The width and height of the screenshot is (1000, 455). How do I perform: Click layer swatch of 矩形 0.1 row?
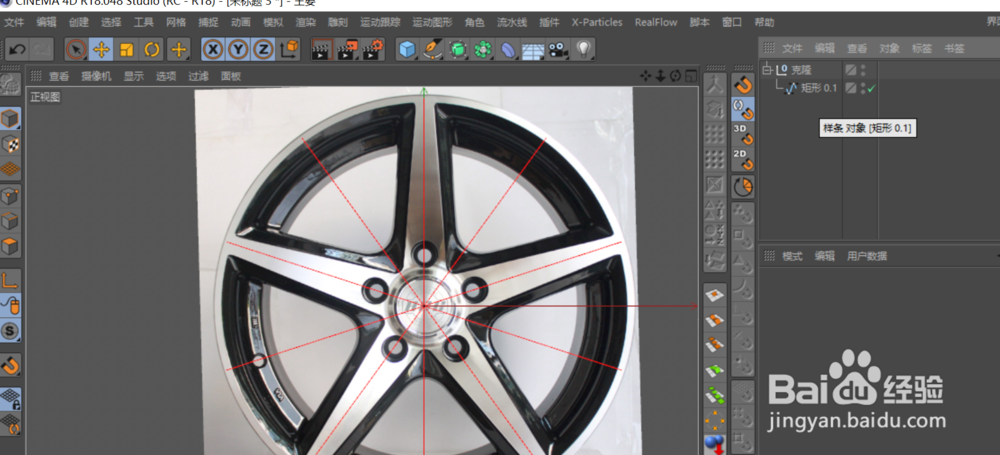pyautogui.click(x=851, y=88)
